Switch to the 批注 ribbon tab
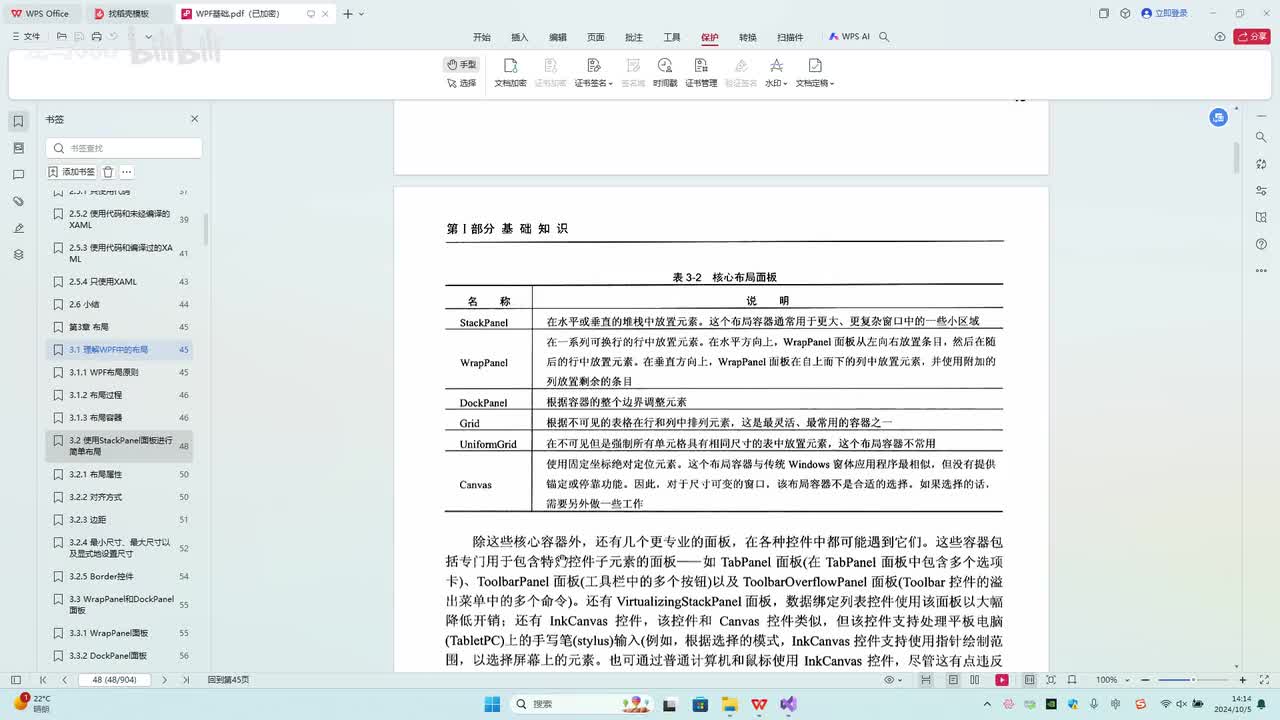1280x720 pixels. click(x=634, y=37)
